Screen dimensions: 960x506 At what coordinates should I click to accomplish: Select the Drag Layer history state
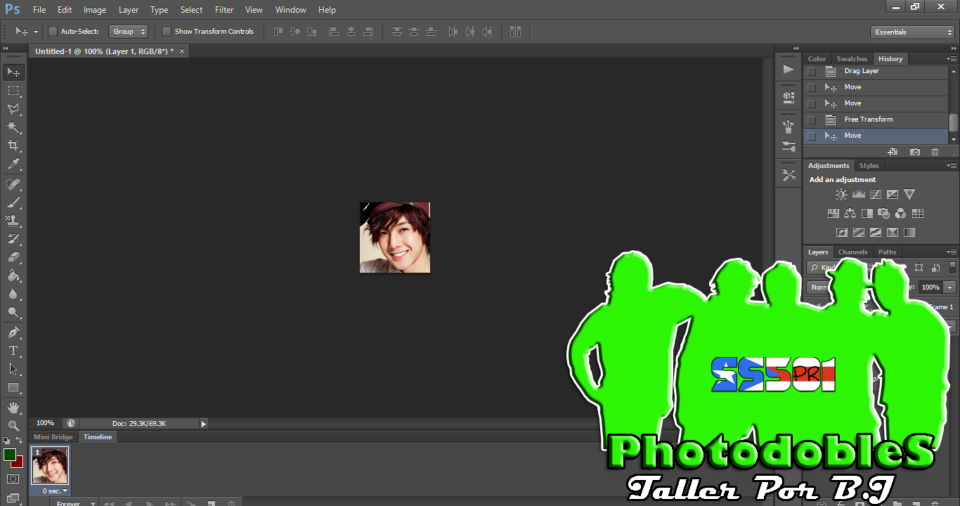pos(877,71)
